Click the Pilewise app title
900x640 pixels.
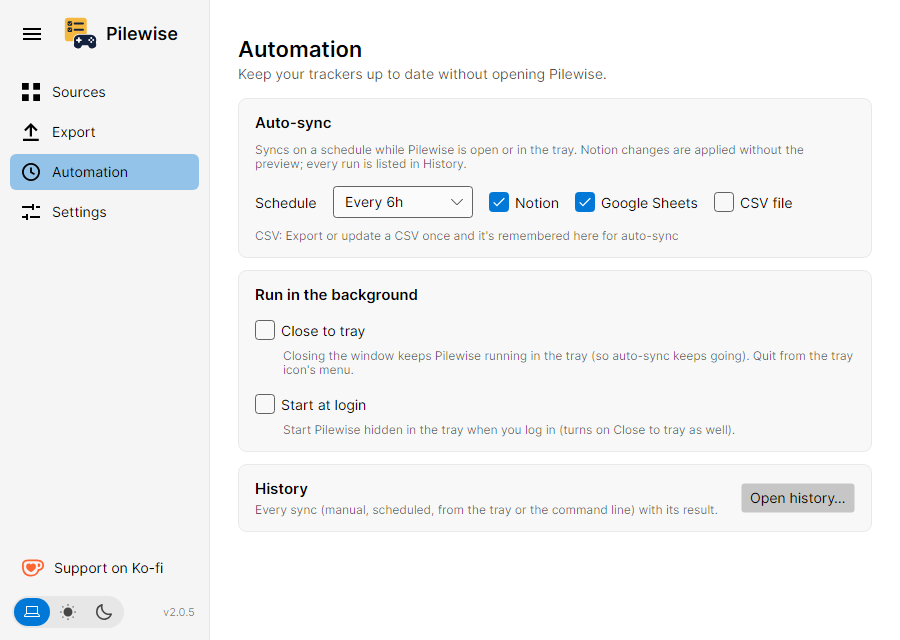click(142, 34)
